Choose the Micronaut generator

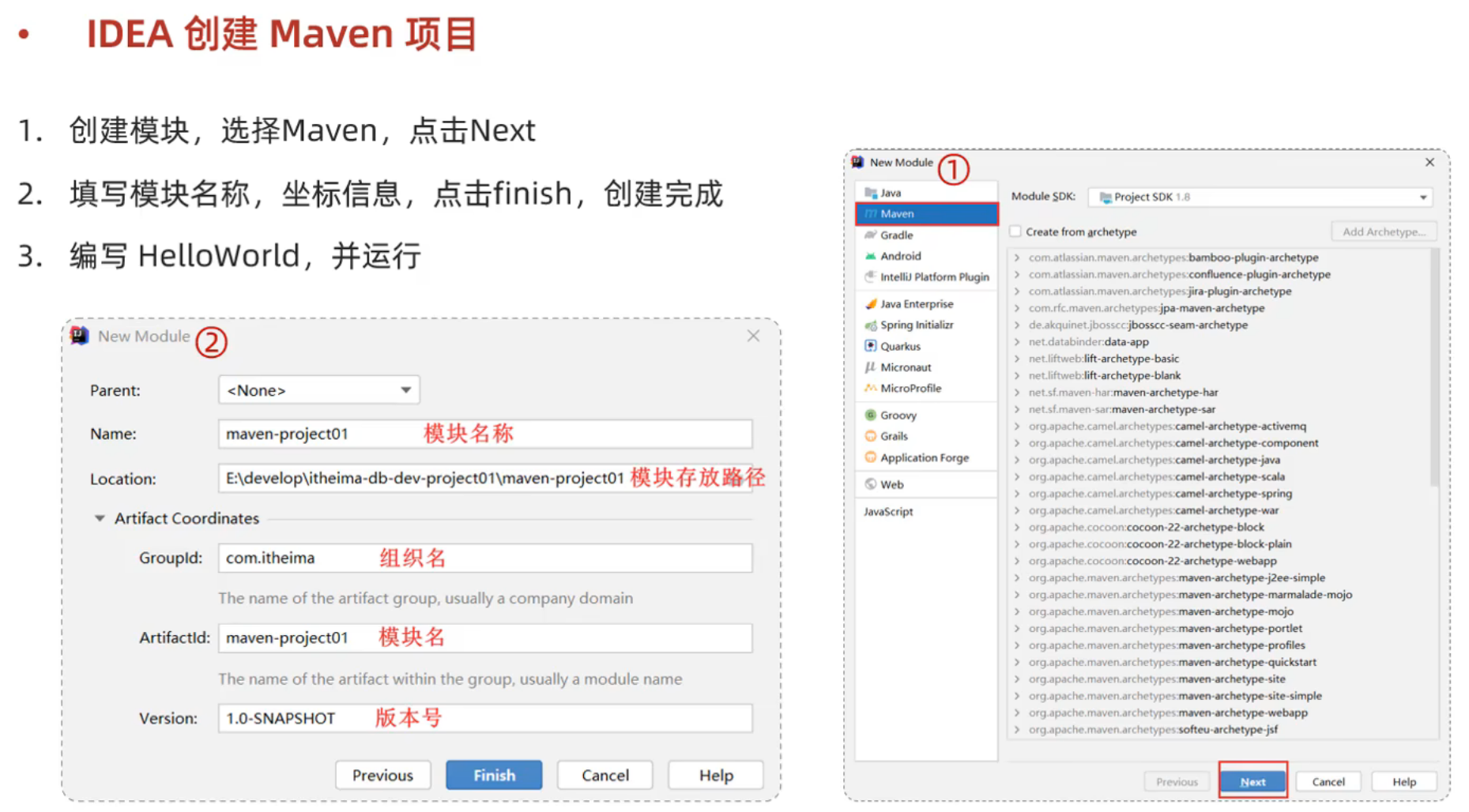coord(906,367)
